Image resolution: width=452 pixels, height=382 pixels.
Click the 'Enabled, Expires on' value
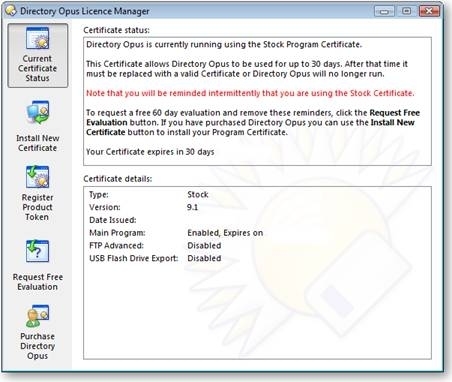tap(225, 233)
